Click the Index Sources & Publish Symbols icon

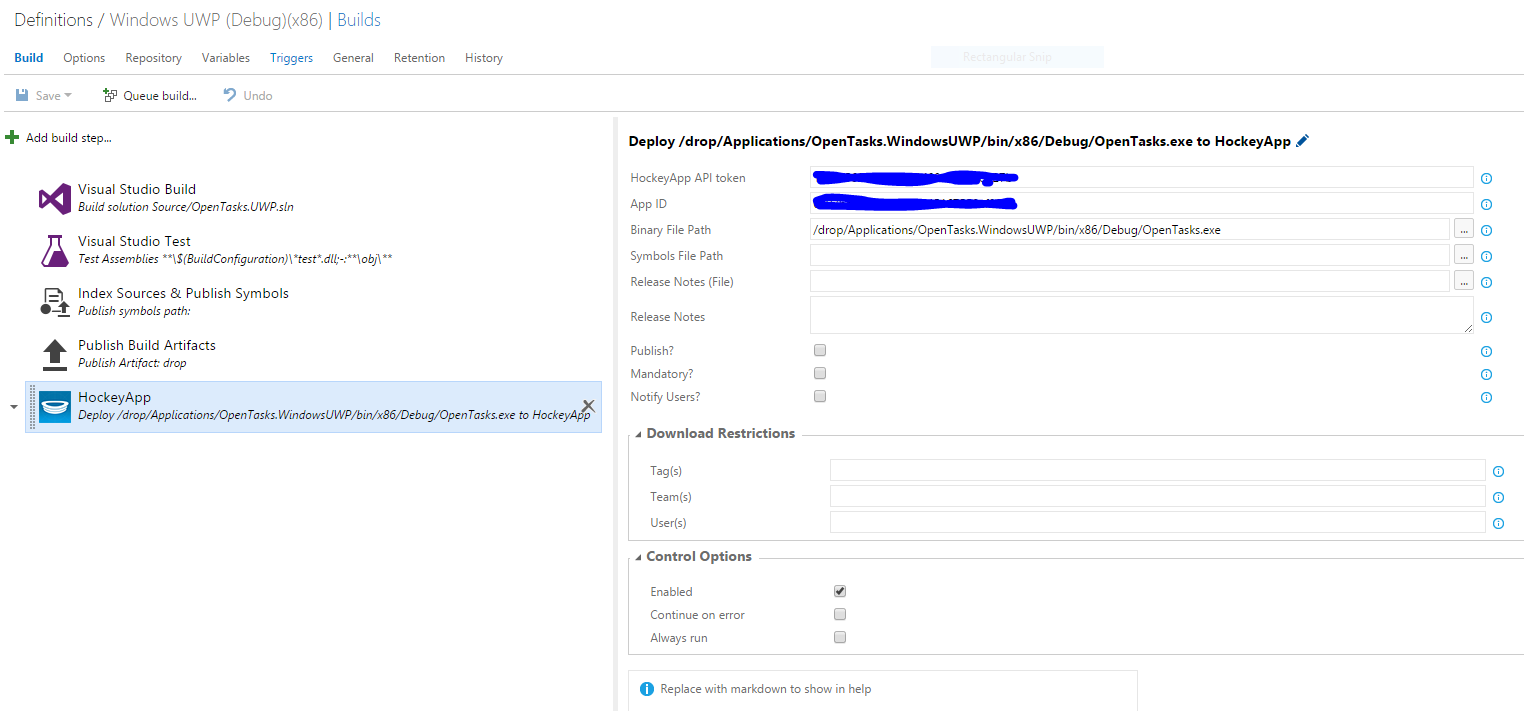click(x=55, y=302)
